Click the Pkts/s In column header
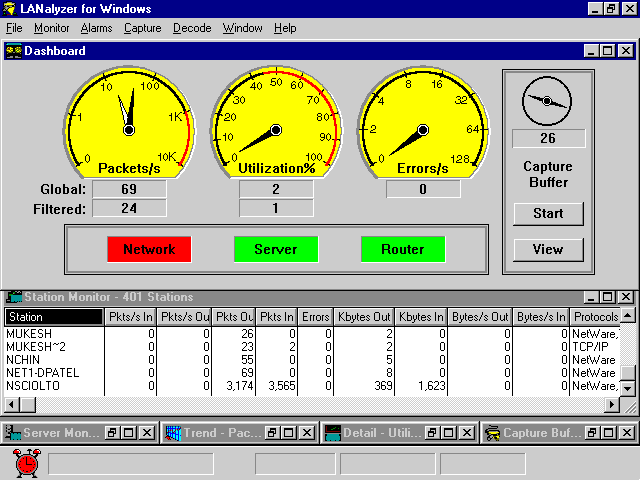 [131, 317]
